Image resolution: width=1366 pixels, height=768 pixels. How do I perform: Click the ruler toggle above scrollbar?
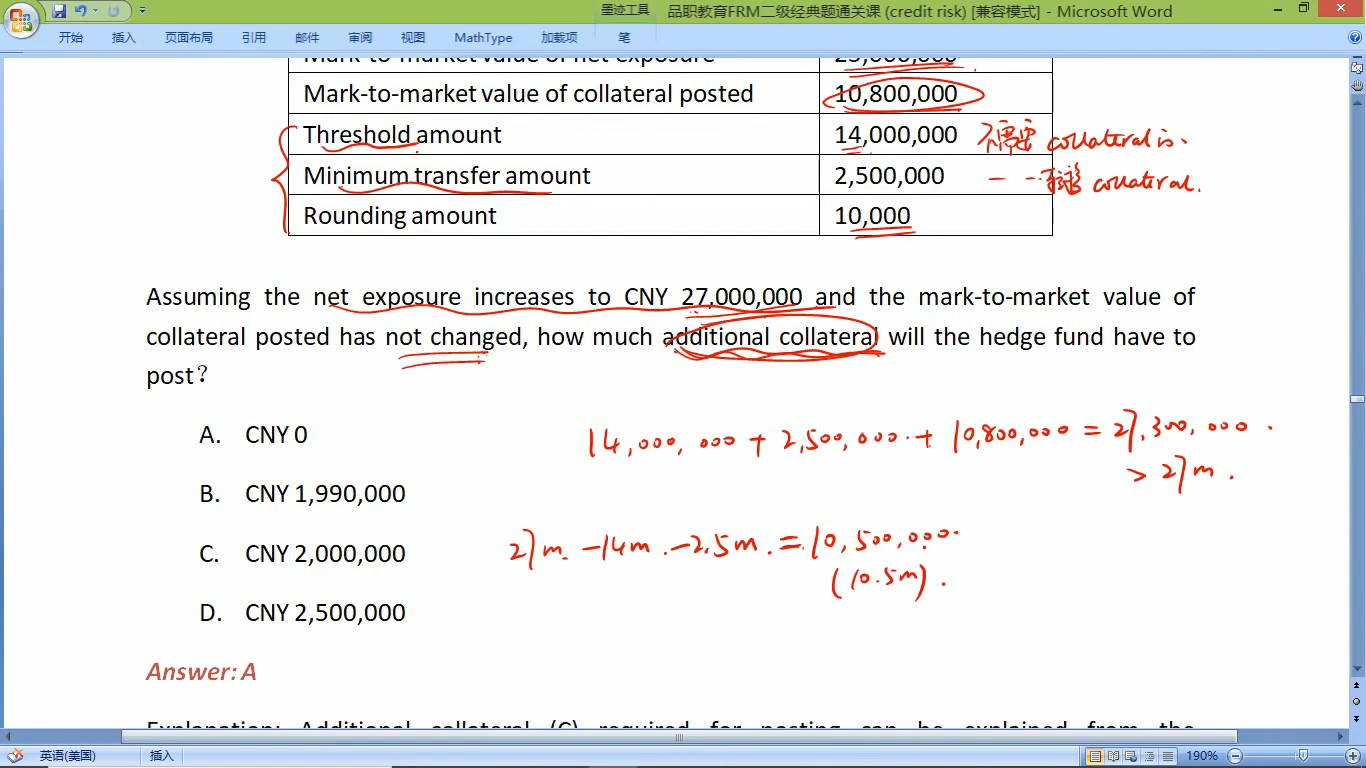pos(1357,67)
